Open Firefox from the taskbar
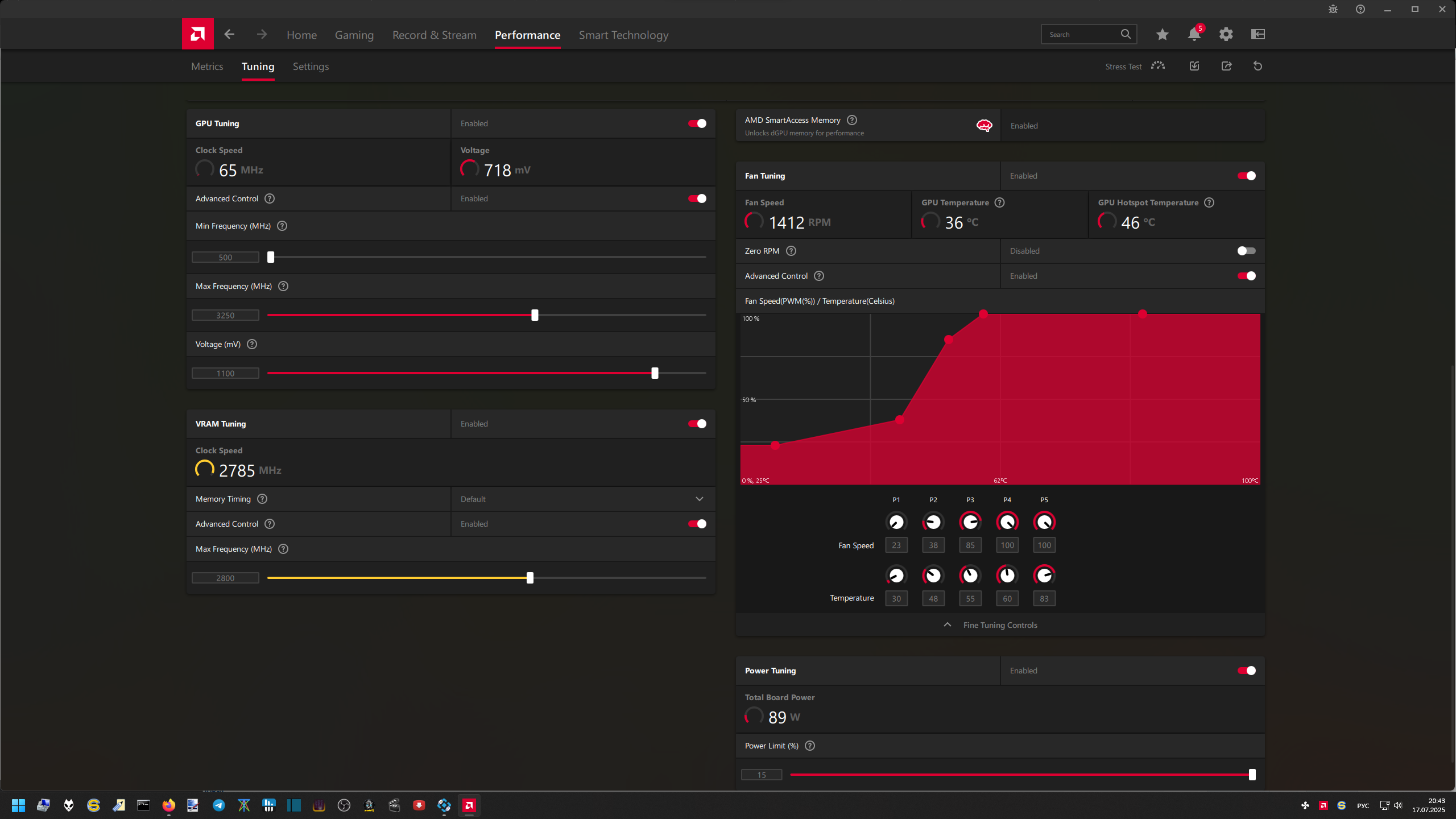The width and height of the screenshot is (1456, 819). pyautogui.click(x=168, y=805)
